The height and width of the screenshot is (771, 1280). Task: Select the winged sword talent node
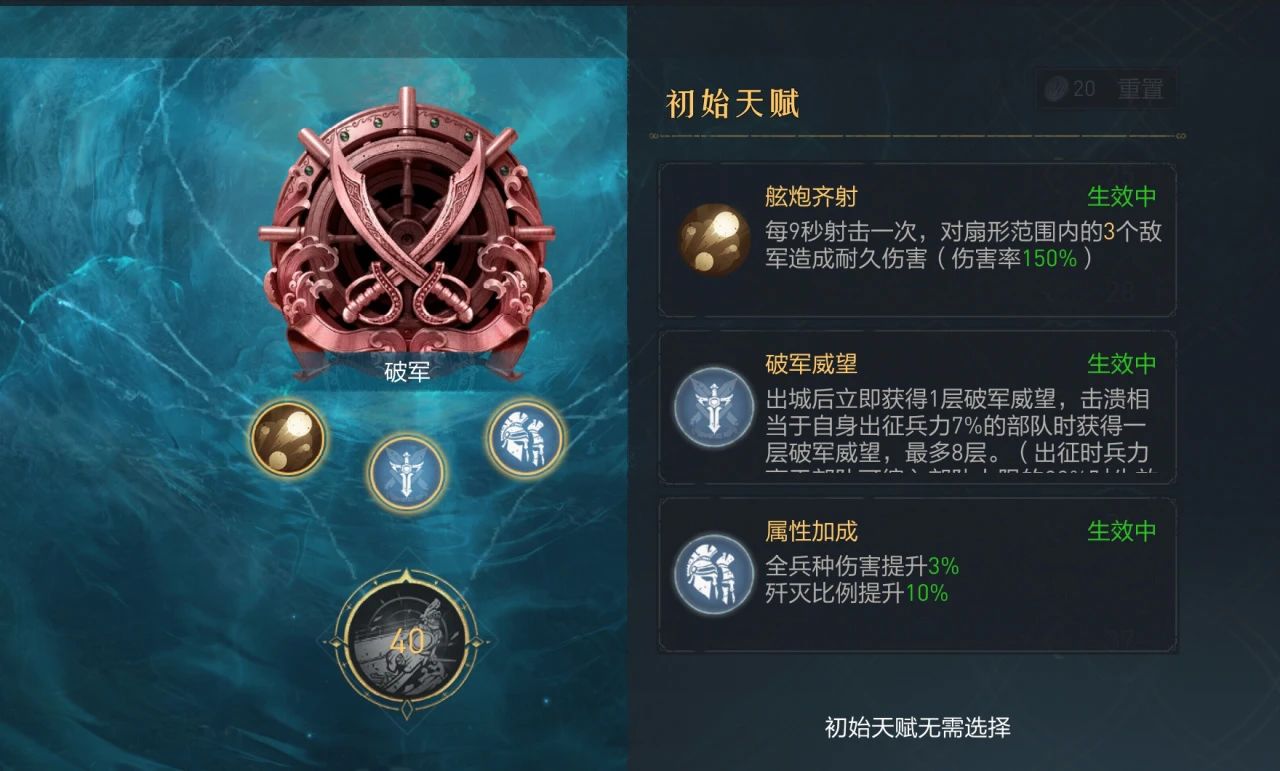tap(406, 470)
